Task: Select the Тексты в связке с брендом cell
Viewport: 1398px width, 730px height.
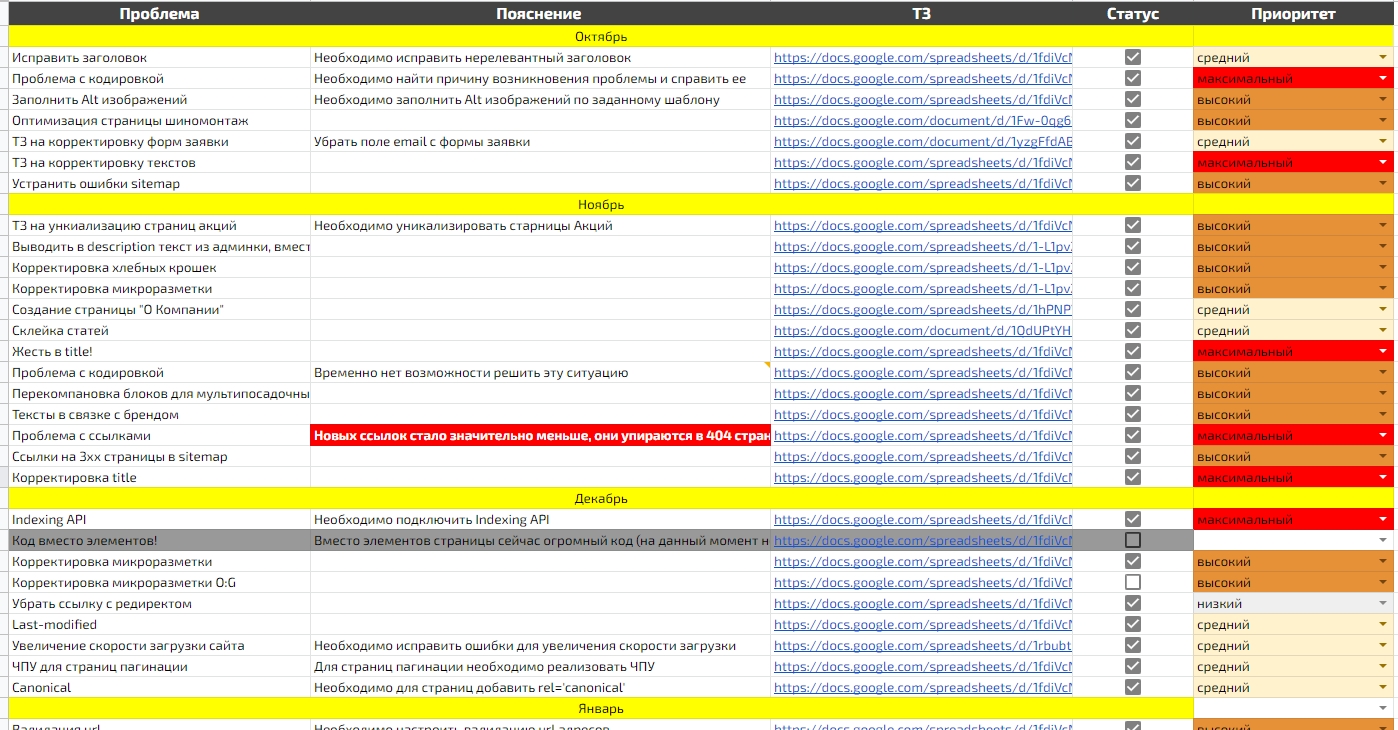Action: pyautogui.click(x=159, y=415)
